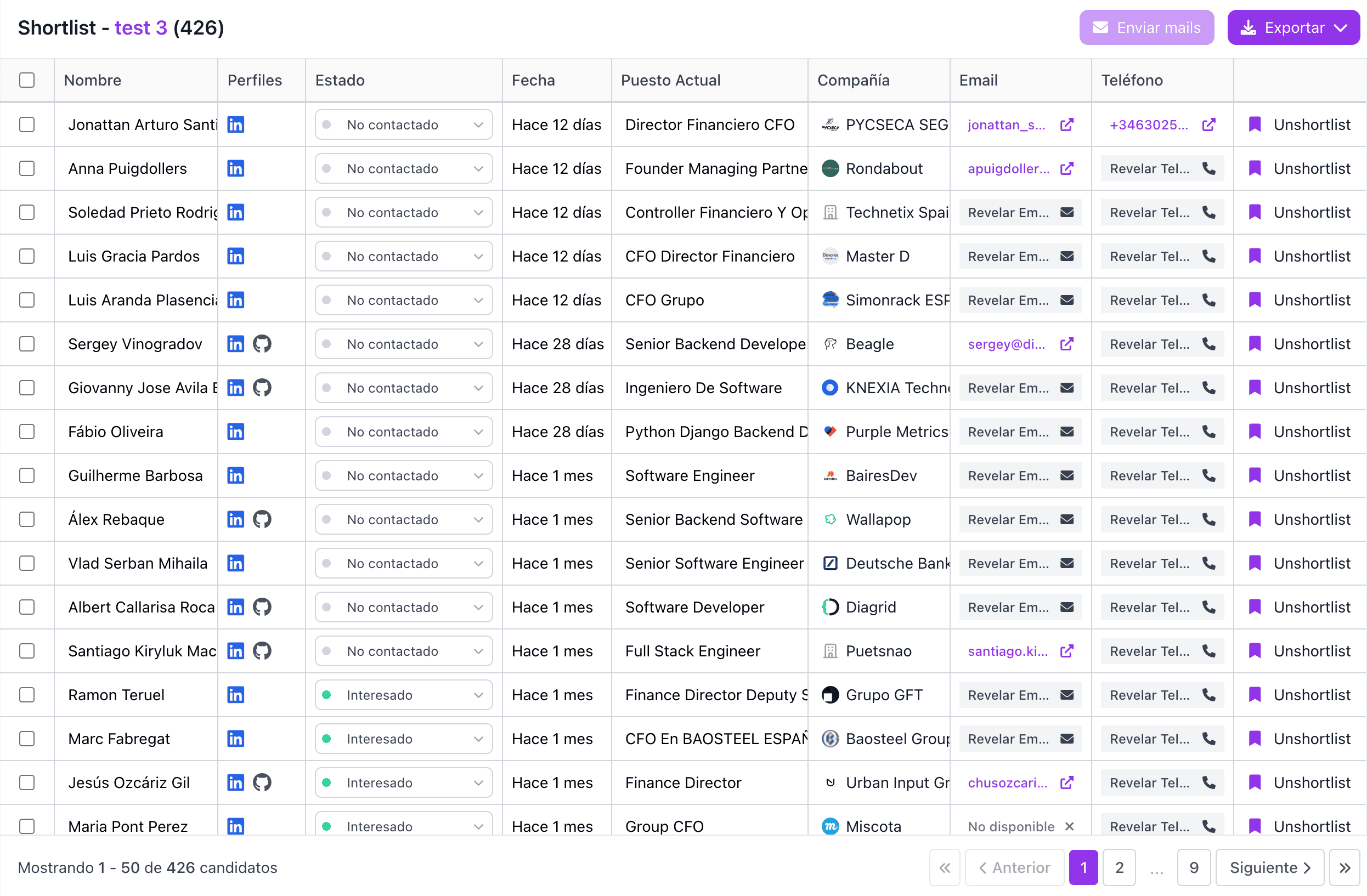
Task: Open Jonattan's phone number external link icon
Action: click(x=1208, y=124)
